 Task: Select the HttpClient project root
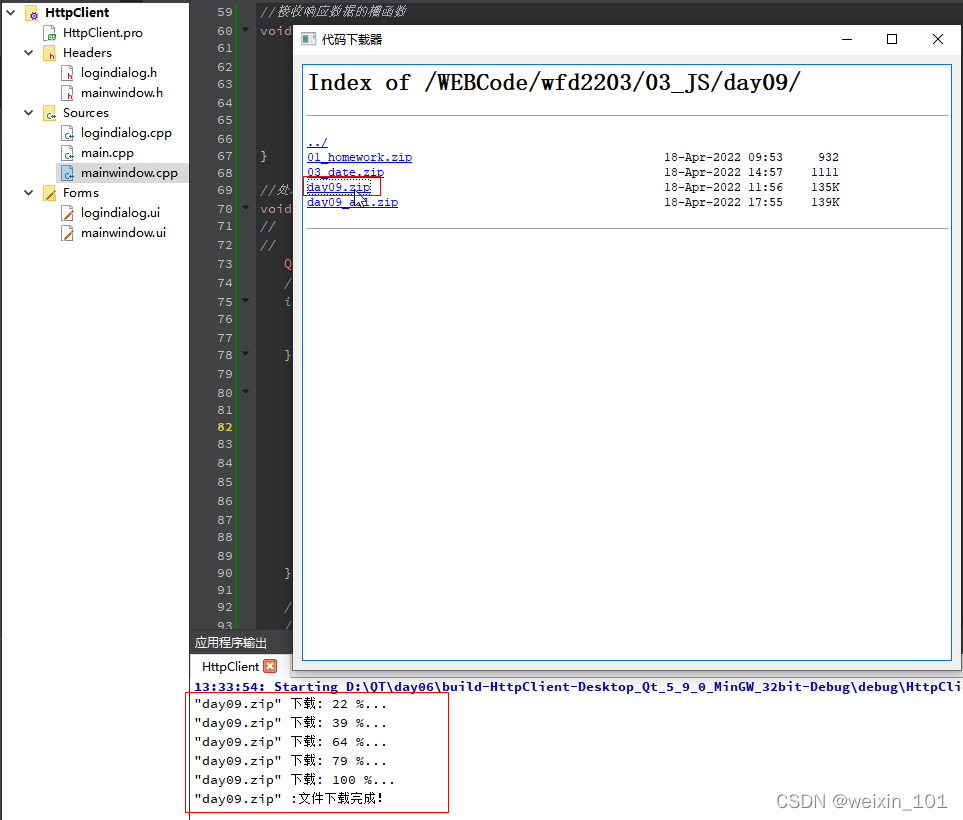coord(77,12)
